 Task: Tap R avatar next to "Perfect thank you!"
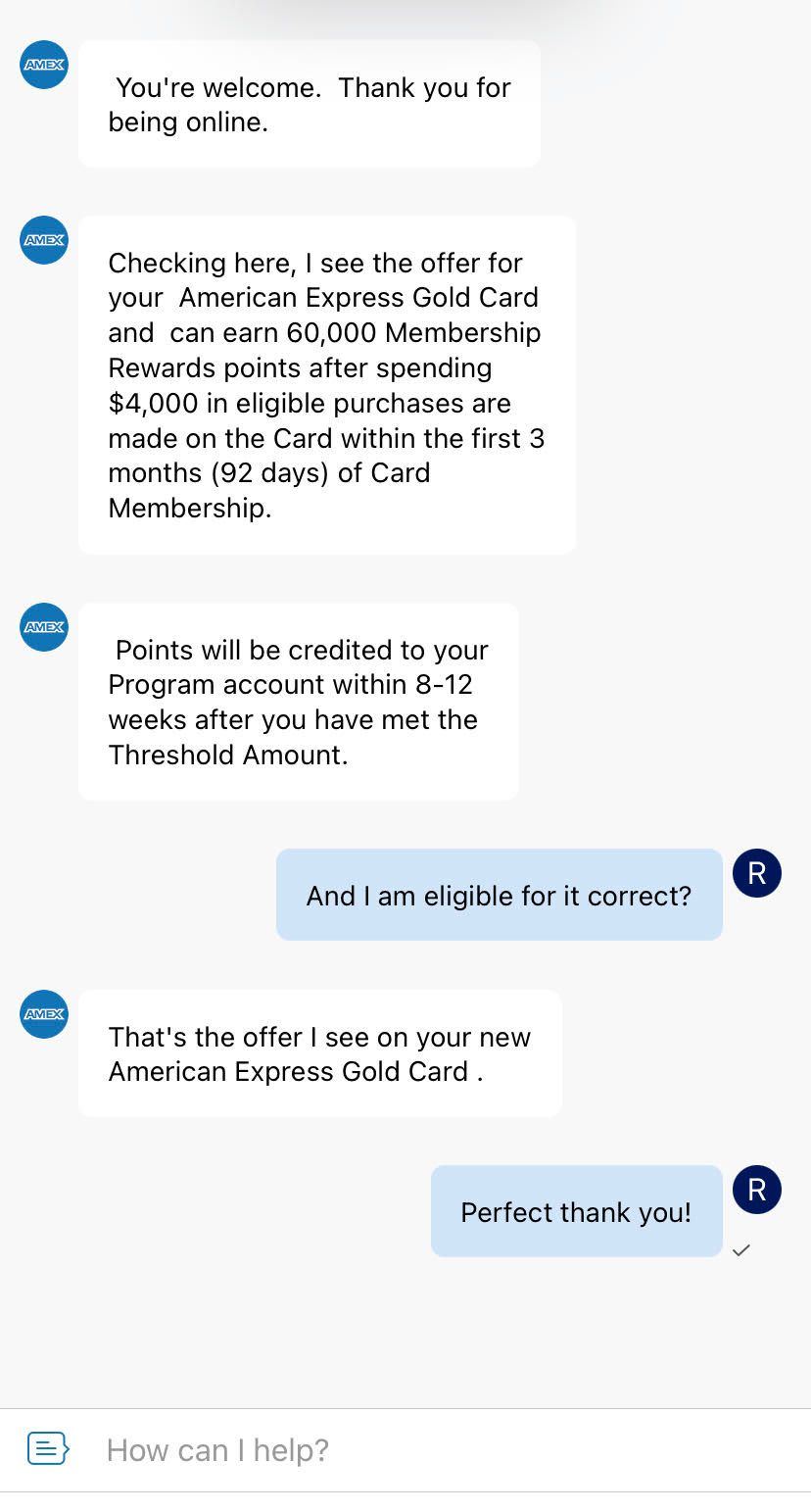(x=756, y=1190)
